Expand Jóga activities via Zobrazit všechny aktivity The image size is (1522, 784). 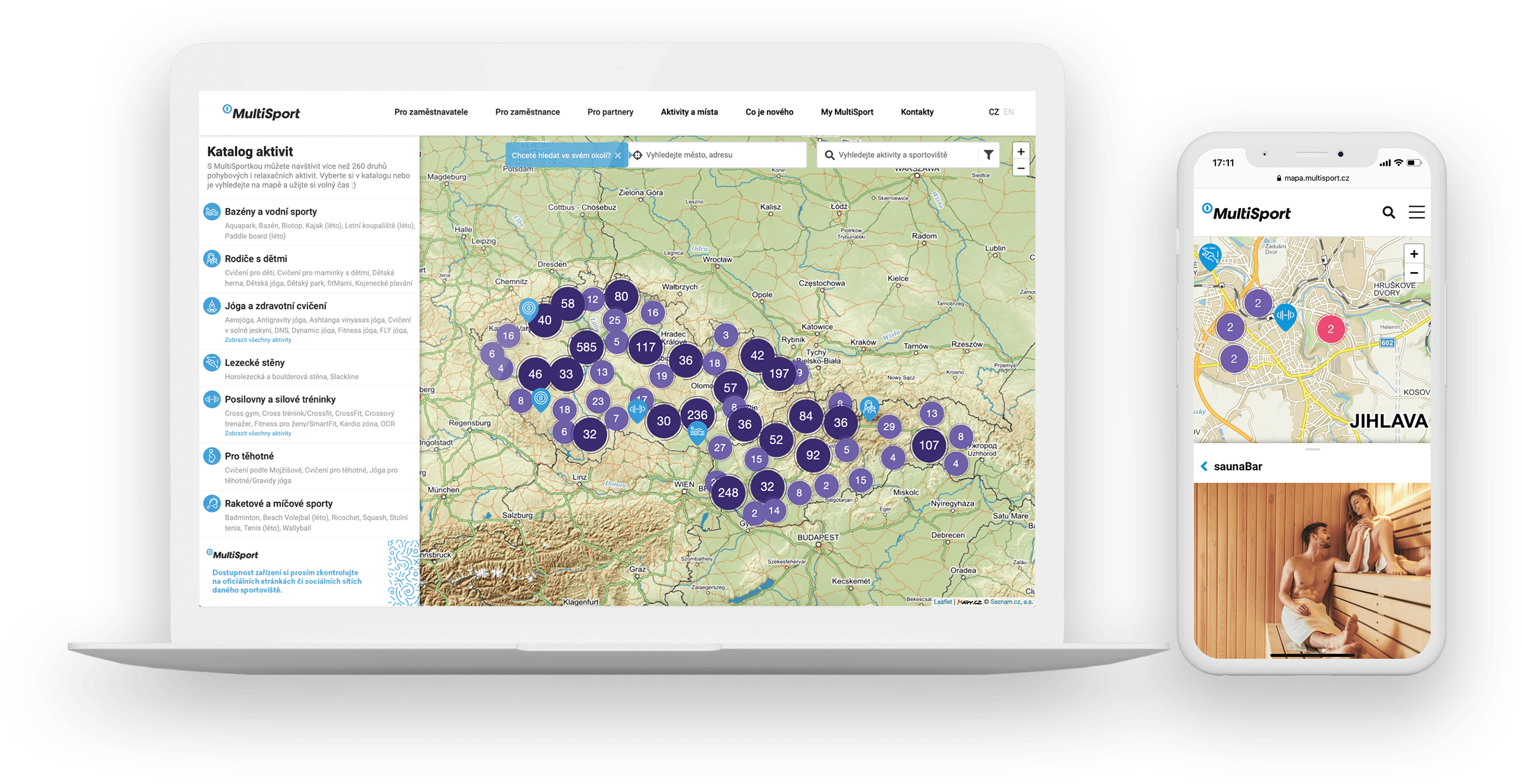pyautogui.click(x=258, y=339)
